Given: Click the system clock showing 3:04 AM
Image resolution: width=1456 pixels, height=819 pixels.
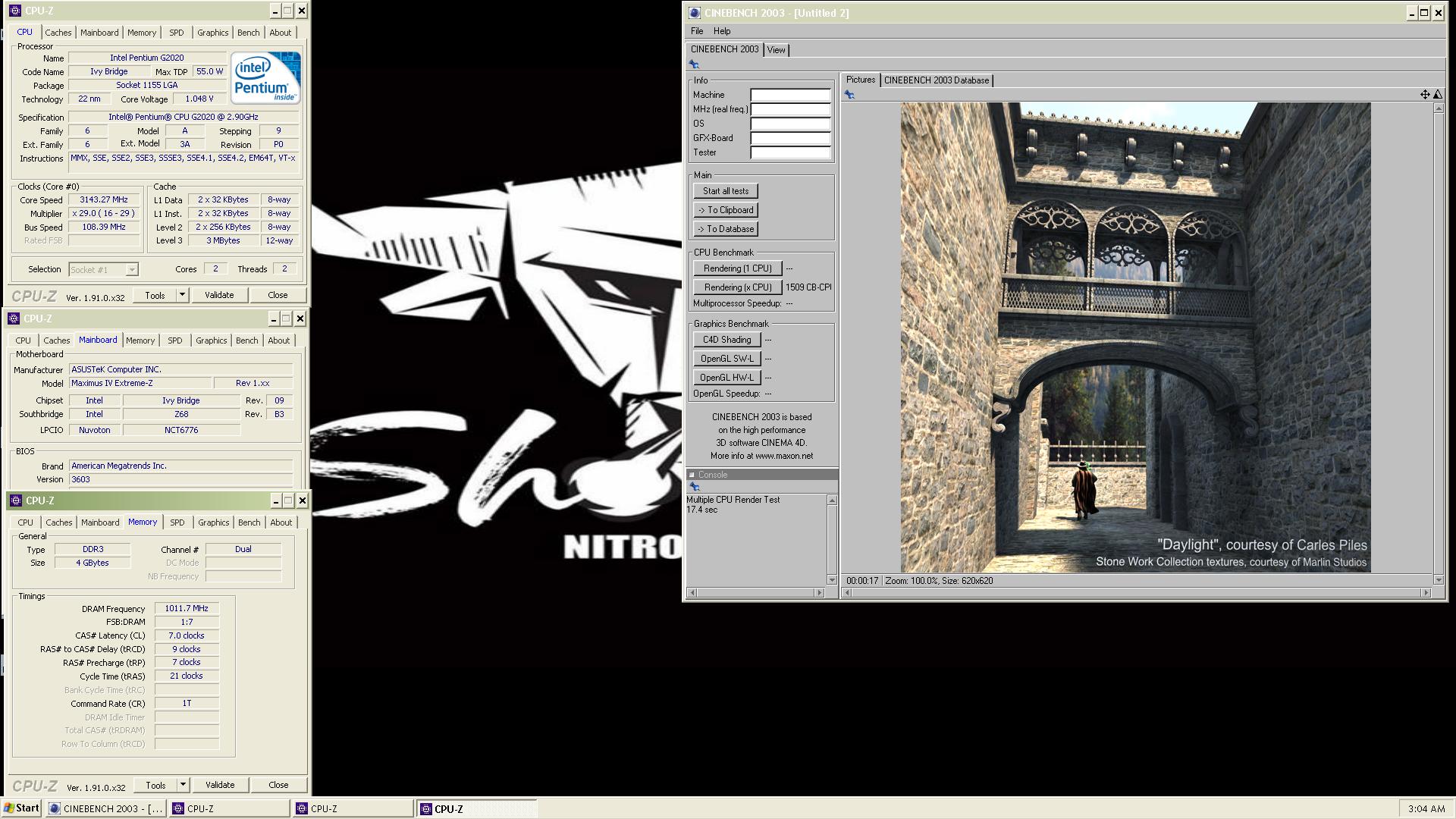Looking at the screenshot, I should point(1426,808).
